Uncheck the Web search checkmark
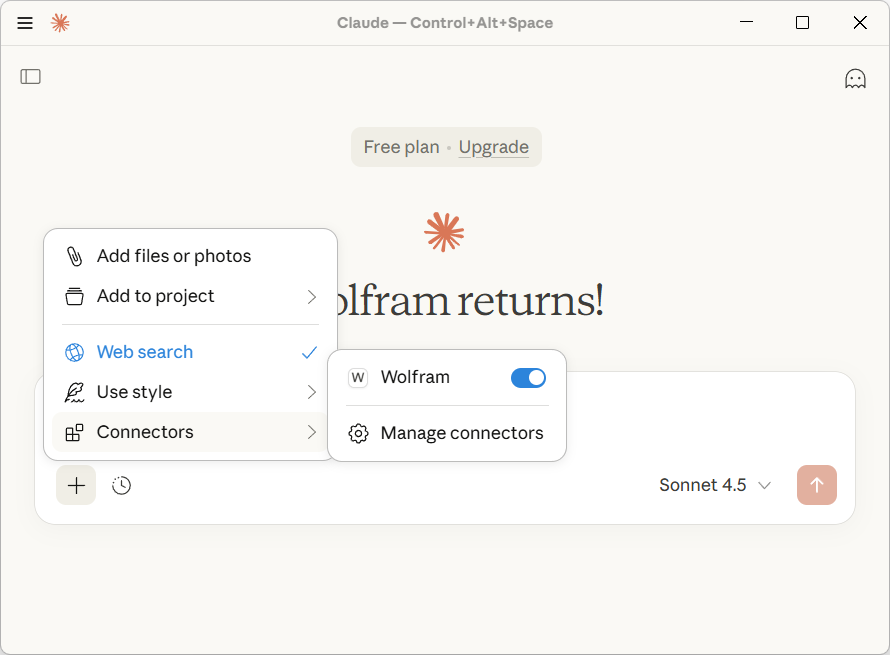 [x=309, y=353]
